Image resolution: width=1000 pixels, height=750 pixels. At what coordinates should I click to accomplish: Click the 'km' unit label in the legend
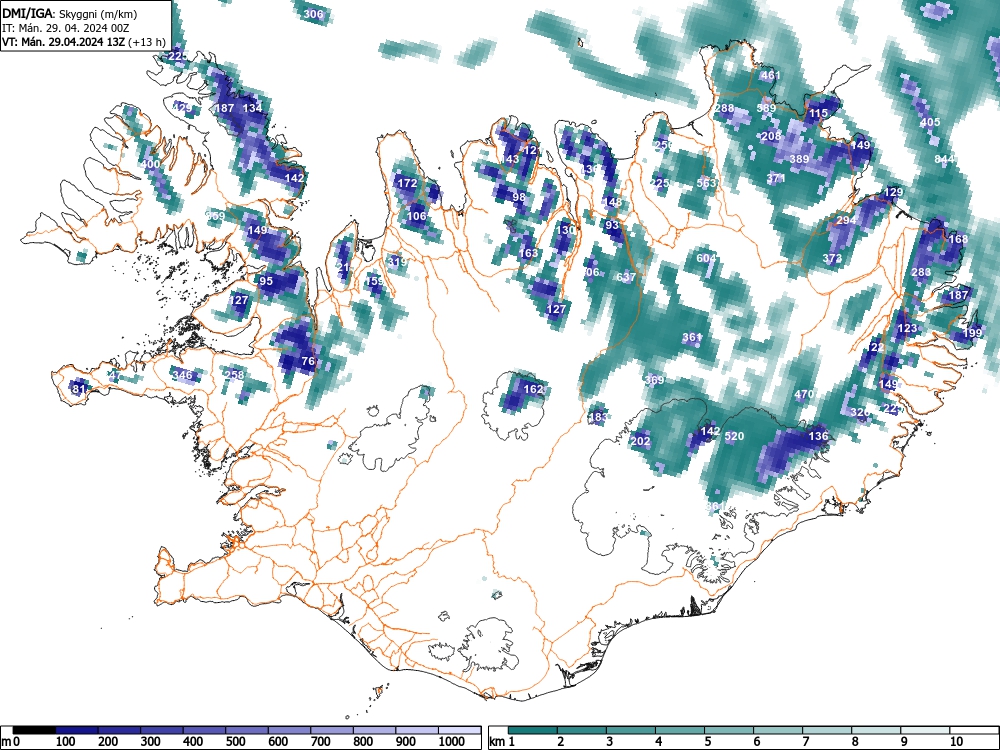point(497,742)
